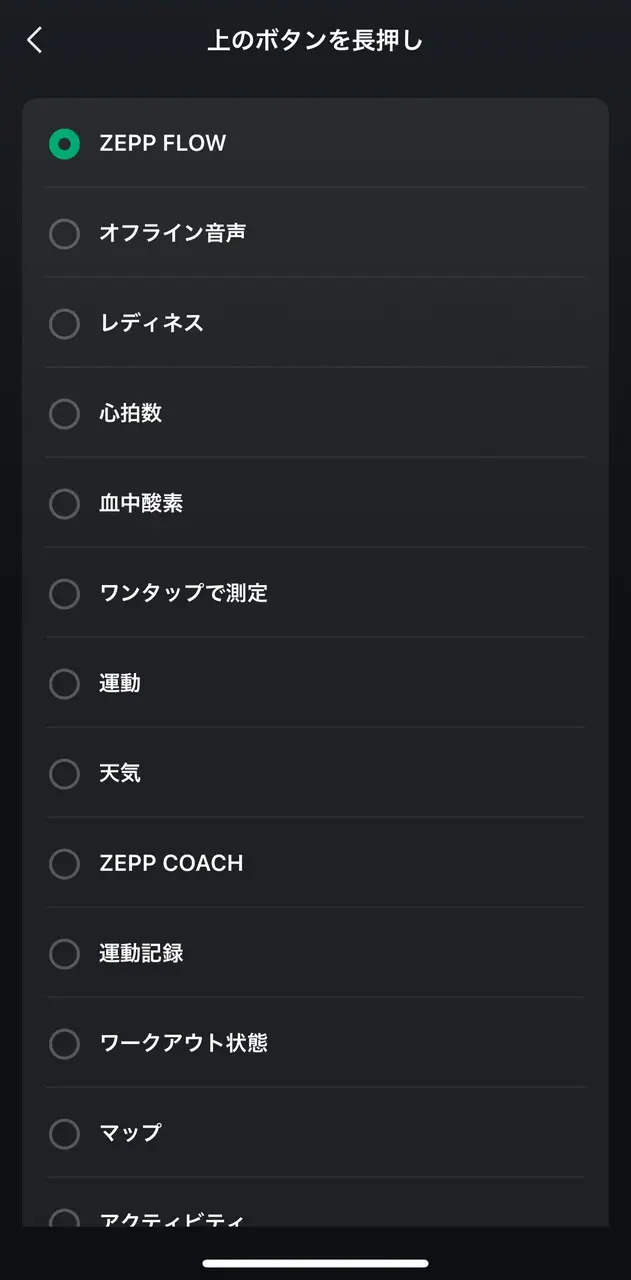
Task: Pick the マップ radio button
Action: (x=64, y=1134)
